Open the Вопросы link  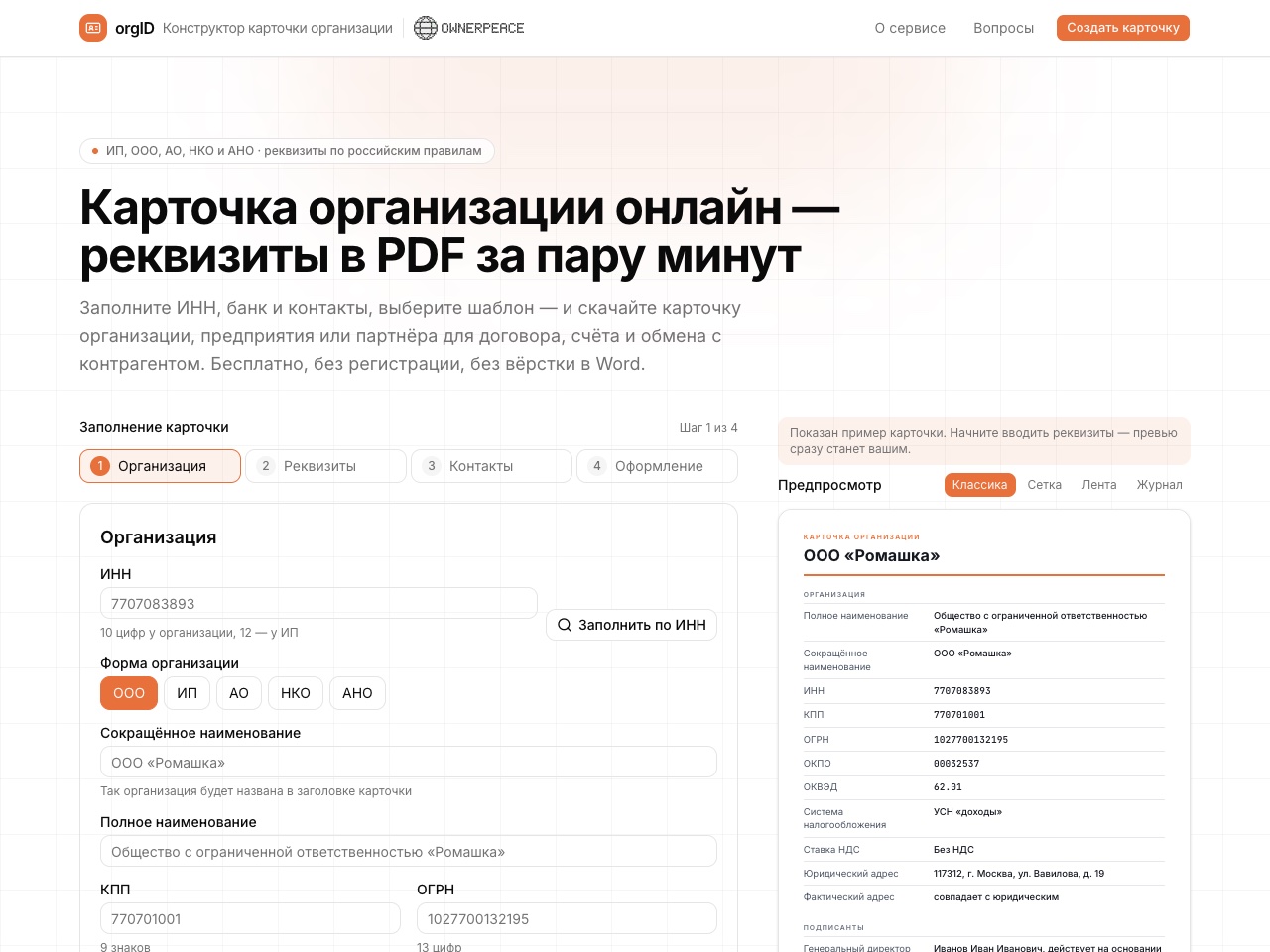pyautogui.click(x=1003, y=28)
